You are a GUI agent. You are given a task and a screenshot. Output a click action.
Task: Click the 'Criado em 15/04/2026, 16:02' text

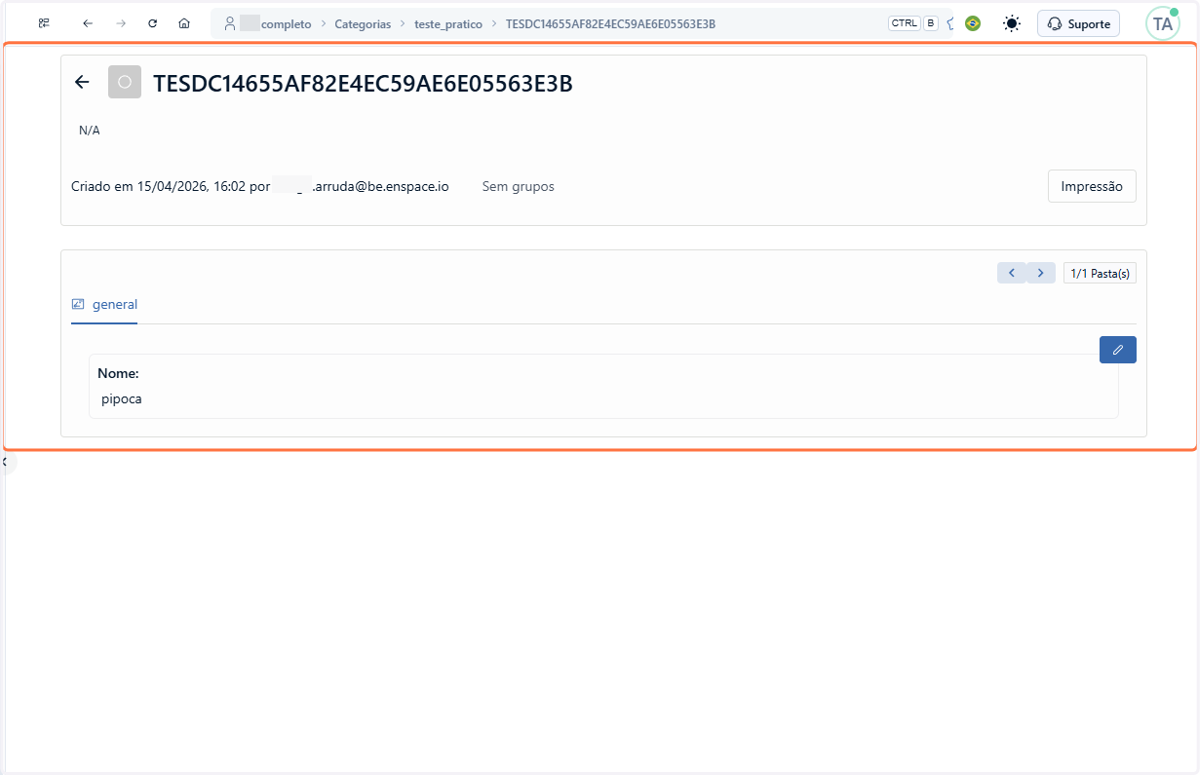158,186
